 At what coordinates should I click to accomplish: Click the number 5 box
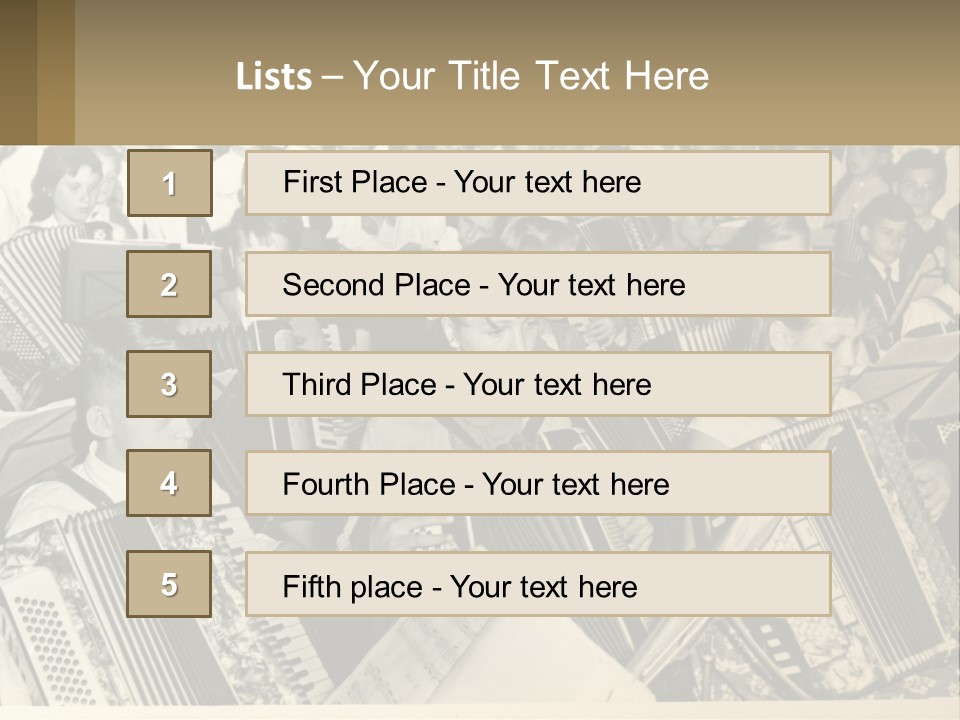169,584
